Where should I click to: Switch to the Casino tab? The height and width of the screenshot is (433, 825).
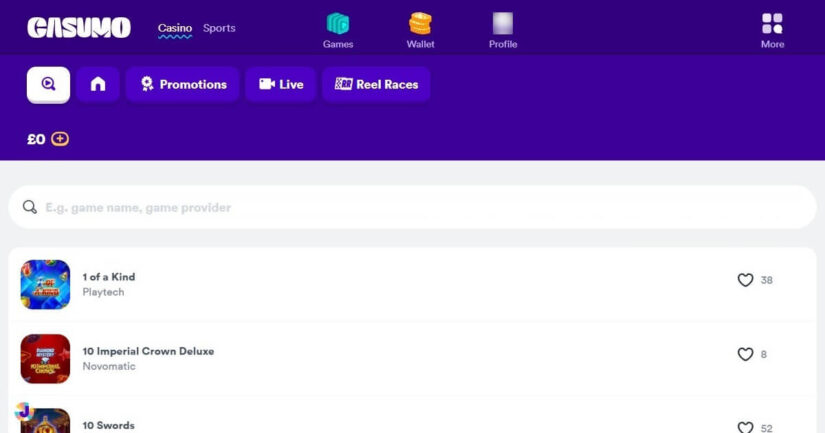point(175,28)
